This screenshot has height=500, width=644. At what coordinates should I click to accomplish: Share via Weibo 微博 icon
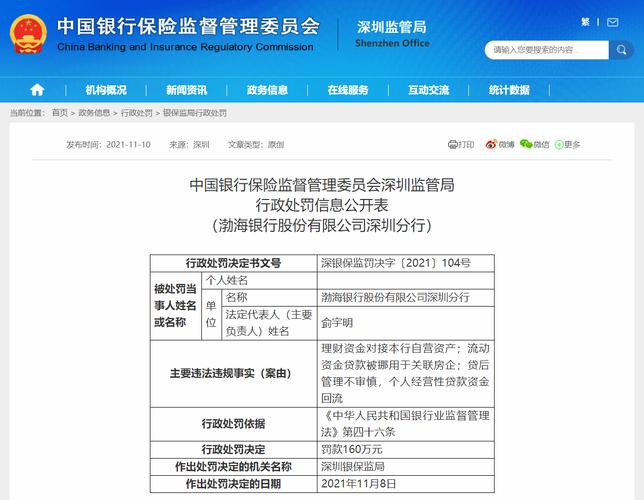point(500,144)
